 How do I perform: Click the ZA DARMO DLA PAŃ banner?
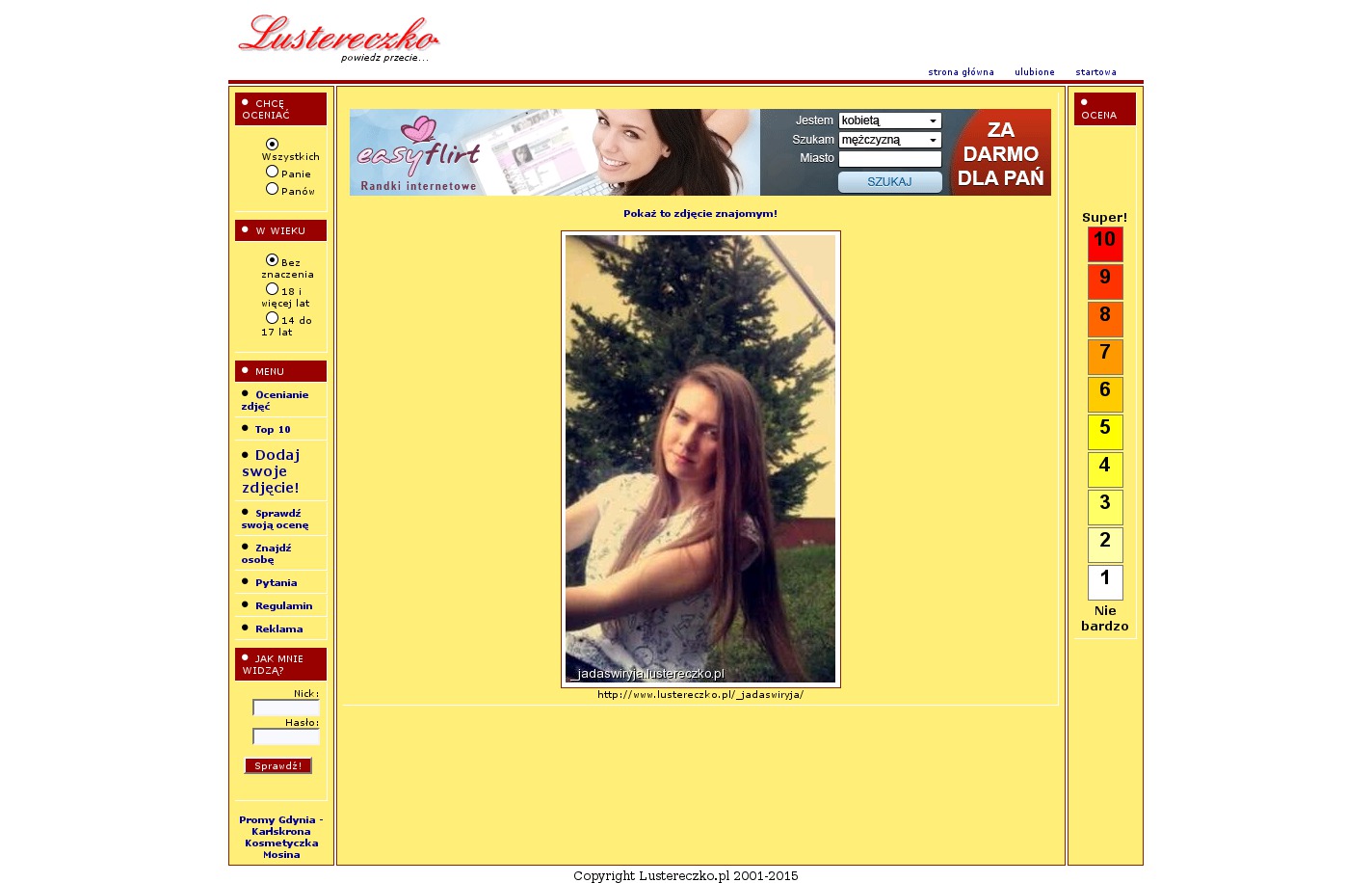coord(1000,153)
